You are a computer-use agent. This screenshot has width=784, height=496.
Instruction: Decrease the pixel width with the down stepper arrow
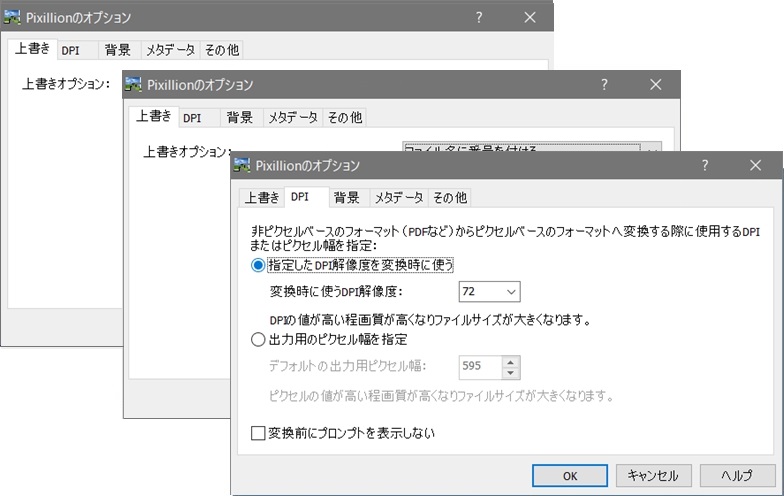(510, 373)
